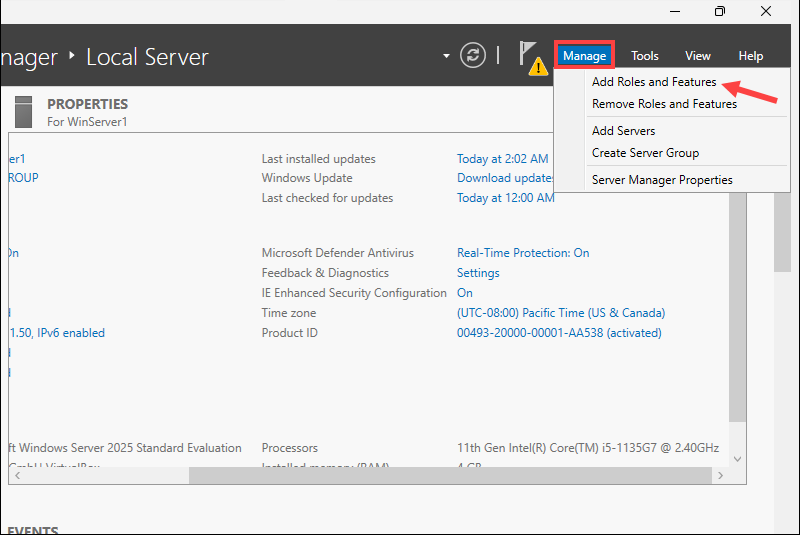Open the Pacific Time zone link
Screen dimensions: 800x535
pos(560,313)
